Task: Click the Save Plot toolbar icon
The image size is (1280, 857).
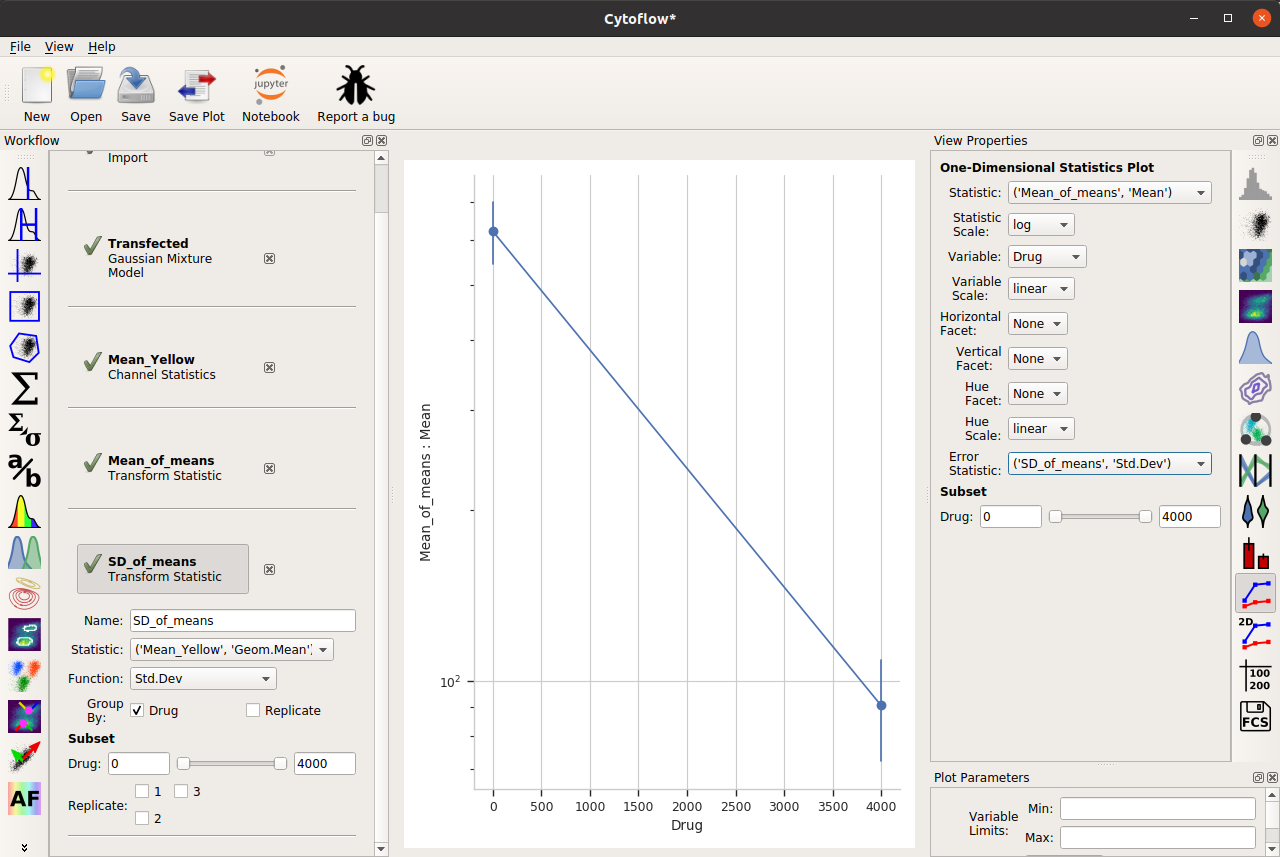Action: (x=197, y=85)
